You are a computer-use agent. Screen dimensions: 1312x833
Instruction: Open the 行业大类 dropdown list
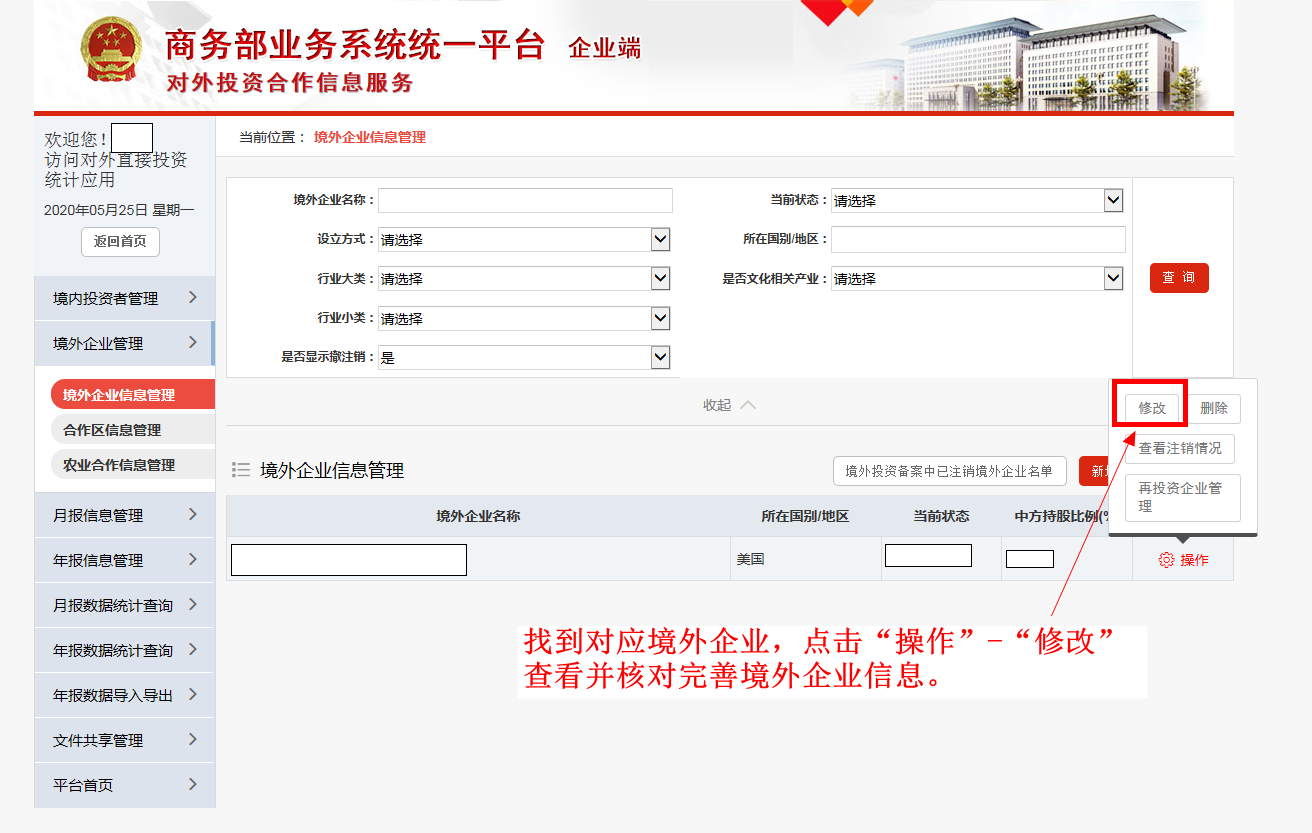click(524, 279)
